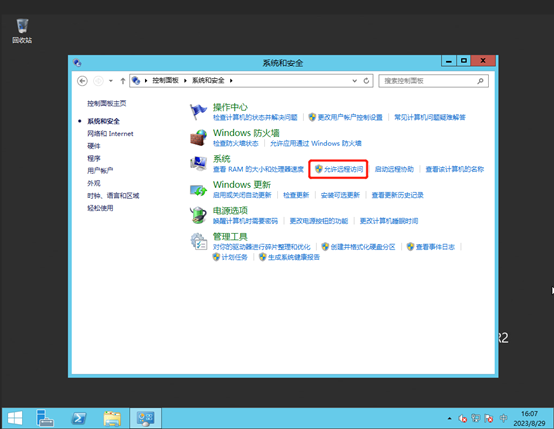Open 用户帐户 in the sidebar
Viewport: 554px width, 429px height.
click(x=100, y=171)
